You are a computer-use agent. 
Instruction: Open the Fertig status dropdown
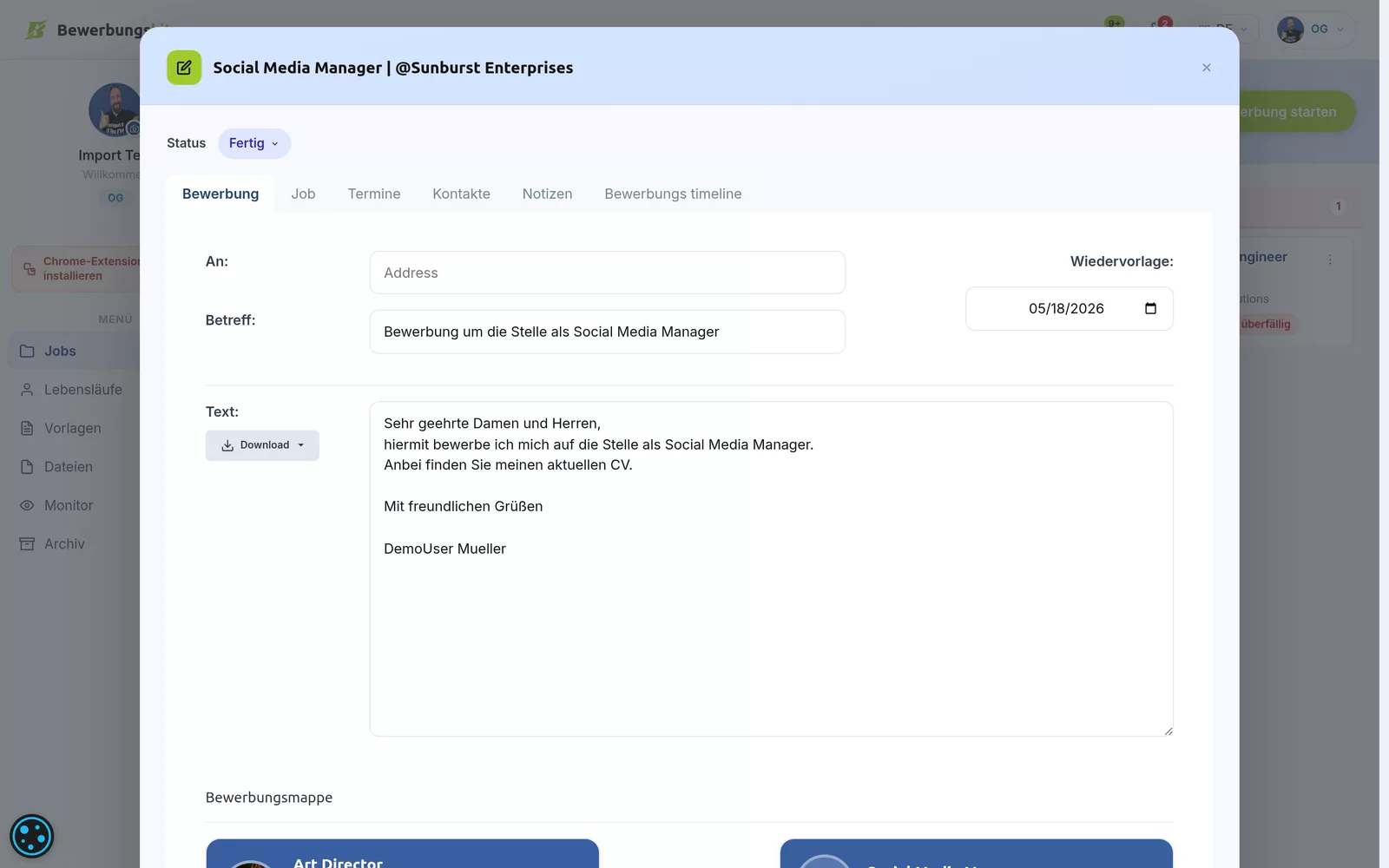click(253, 143)
